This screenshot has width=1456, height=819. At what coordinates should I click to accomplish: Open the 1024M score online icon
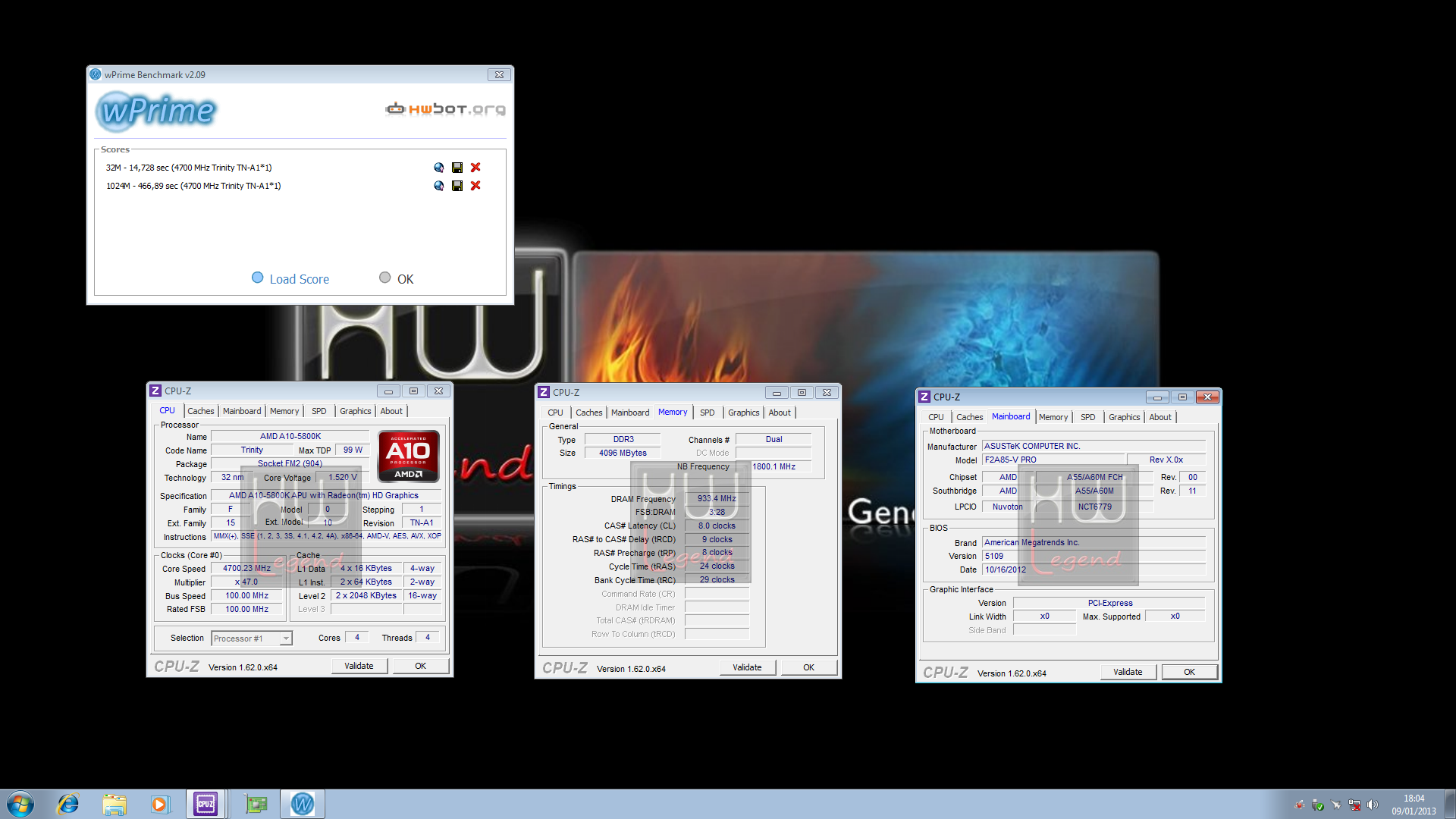point(438,186)
